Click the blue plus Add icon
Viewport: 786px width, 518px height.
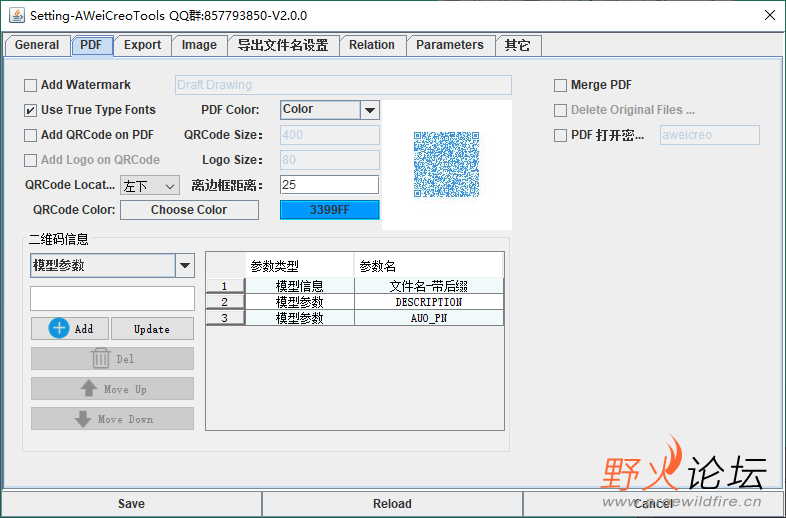pyautogui.click(x=59, y=328)
